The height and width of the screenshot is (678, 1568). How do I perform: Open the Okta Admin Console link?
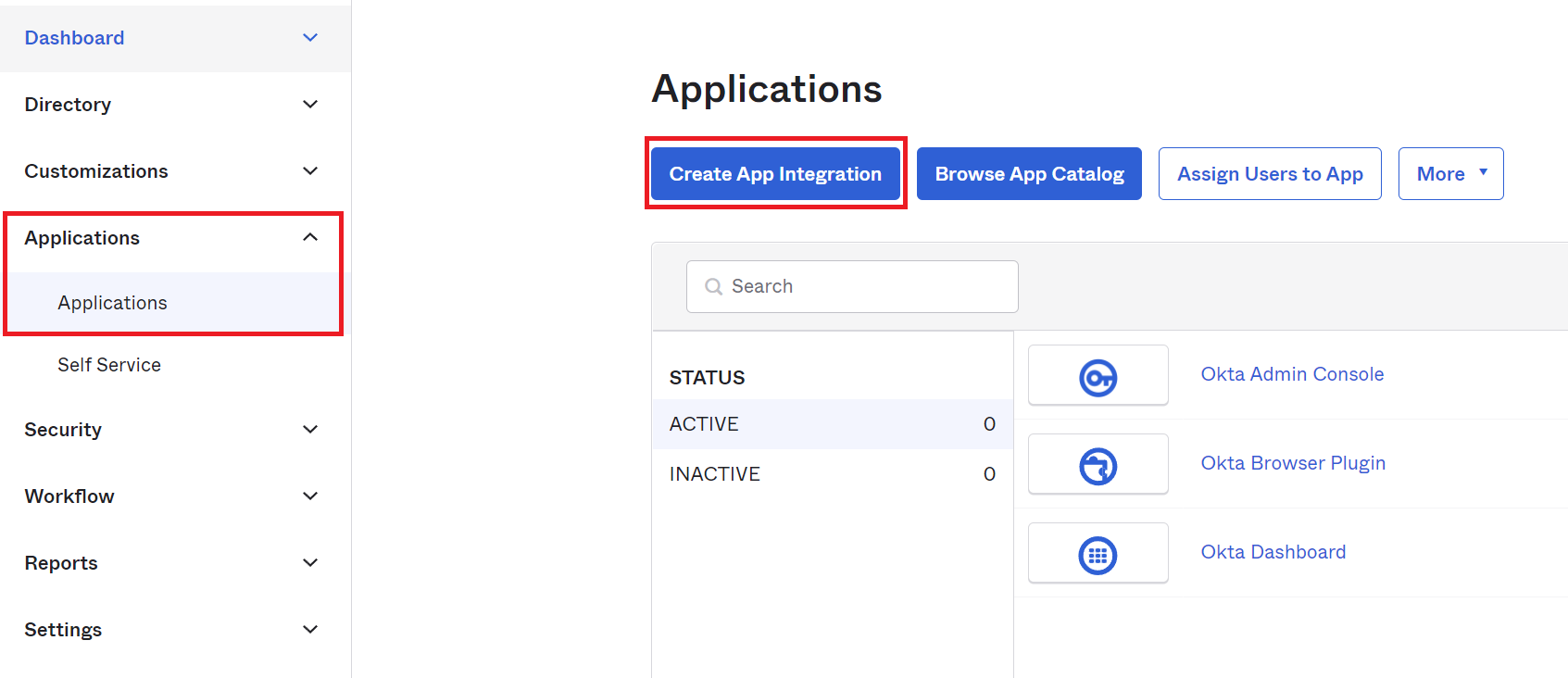[x=1292, y=374]
